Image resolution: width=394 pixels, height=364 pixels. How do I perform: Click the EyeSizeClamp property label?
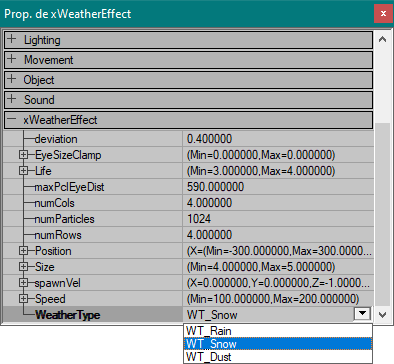click(x=68, y=155)
